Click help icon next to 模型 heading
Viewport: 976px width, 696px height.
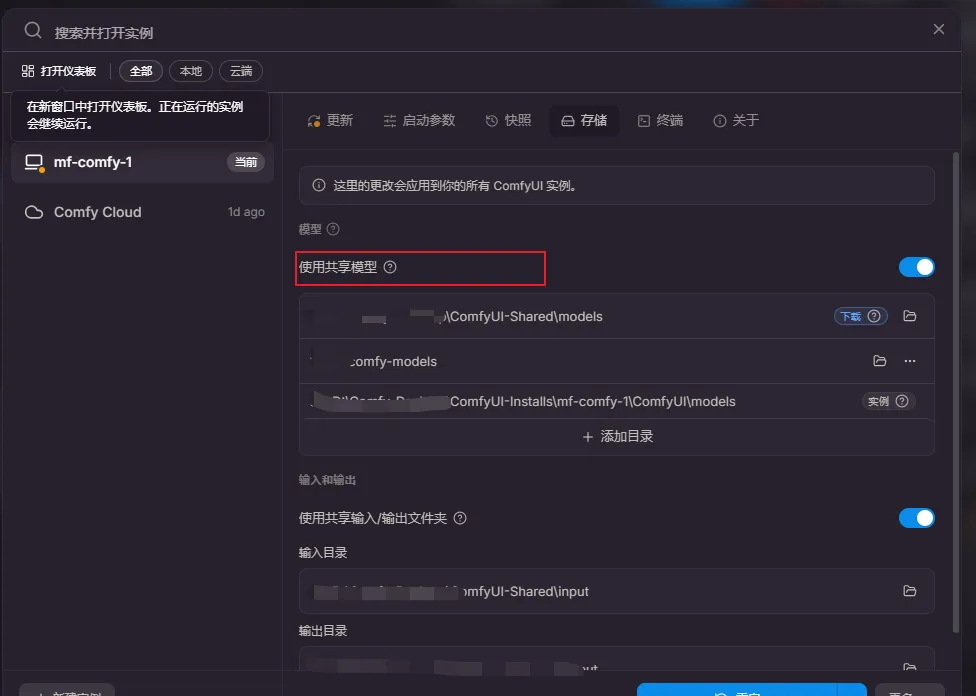[x=333, y=229]
